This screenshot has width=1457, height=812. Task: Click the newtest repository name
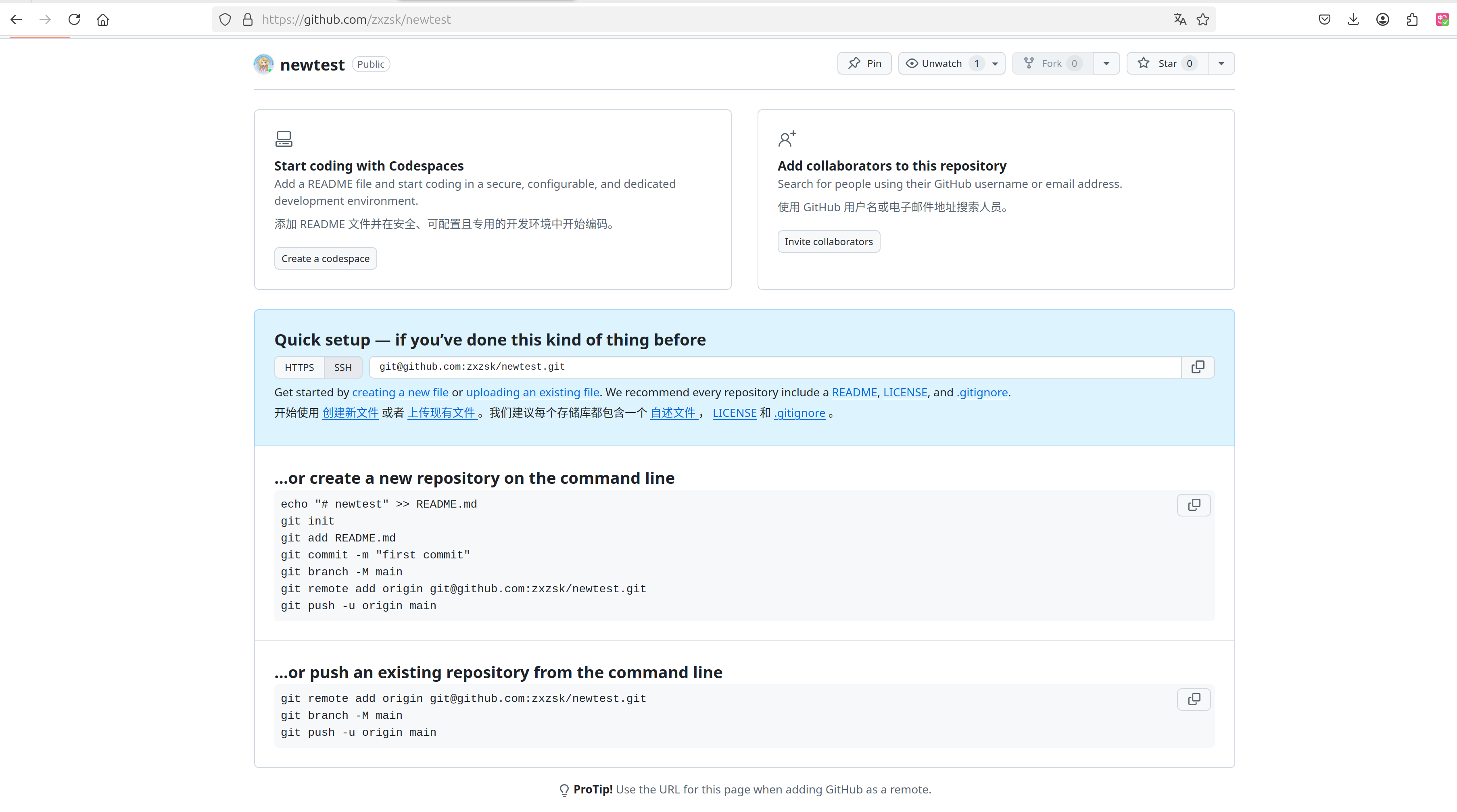coord(312,65)
